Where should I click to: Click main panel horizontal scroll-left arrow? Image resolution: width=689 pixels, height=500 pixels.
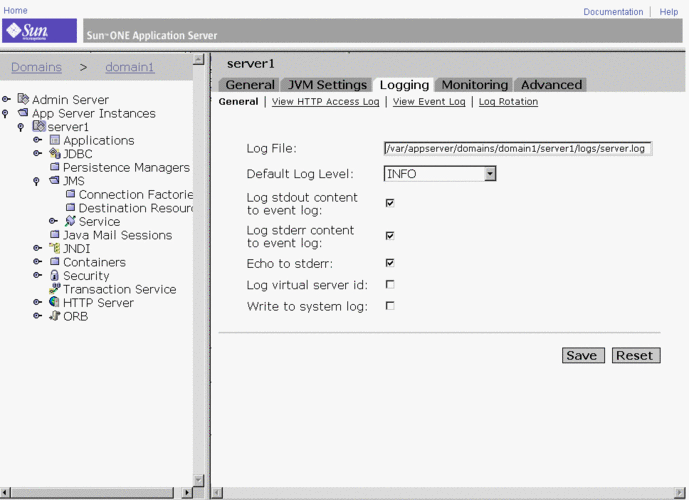pyautogui.click(x=217, y=493)
